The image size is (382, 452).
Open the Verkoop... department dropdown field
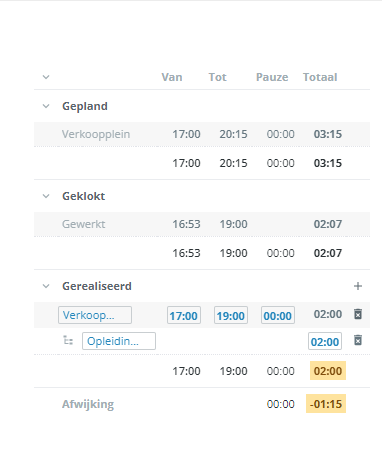pos(95,315)
